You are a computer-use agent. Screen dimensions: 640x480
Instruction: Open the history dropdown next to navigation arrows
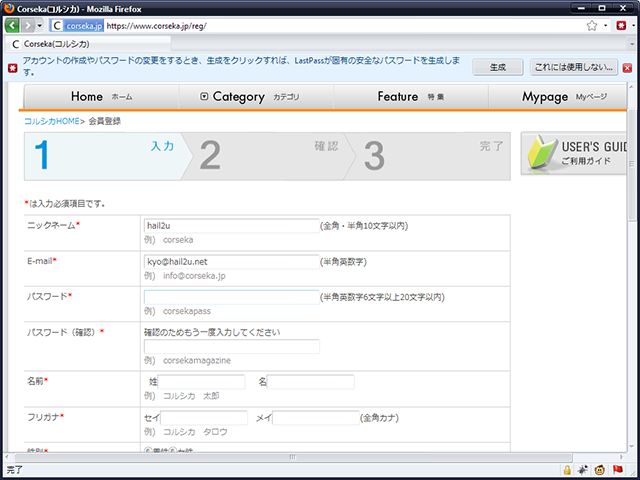tap(40, 25)
